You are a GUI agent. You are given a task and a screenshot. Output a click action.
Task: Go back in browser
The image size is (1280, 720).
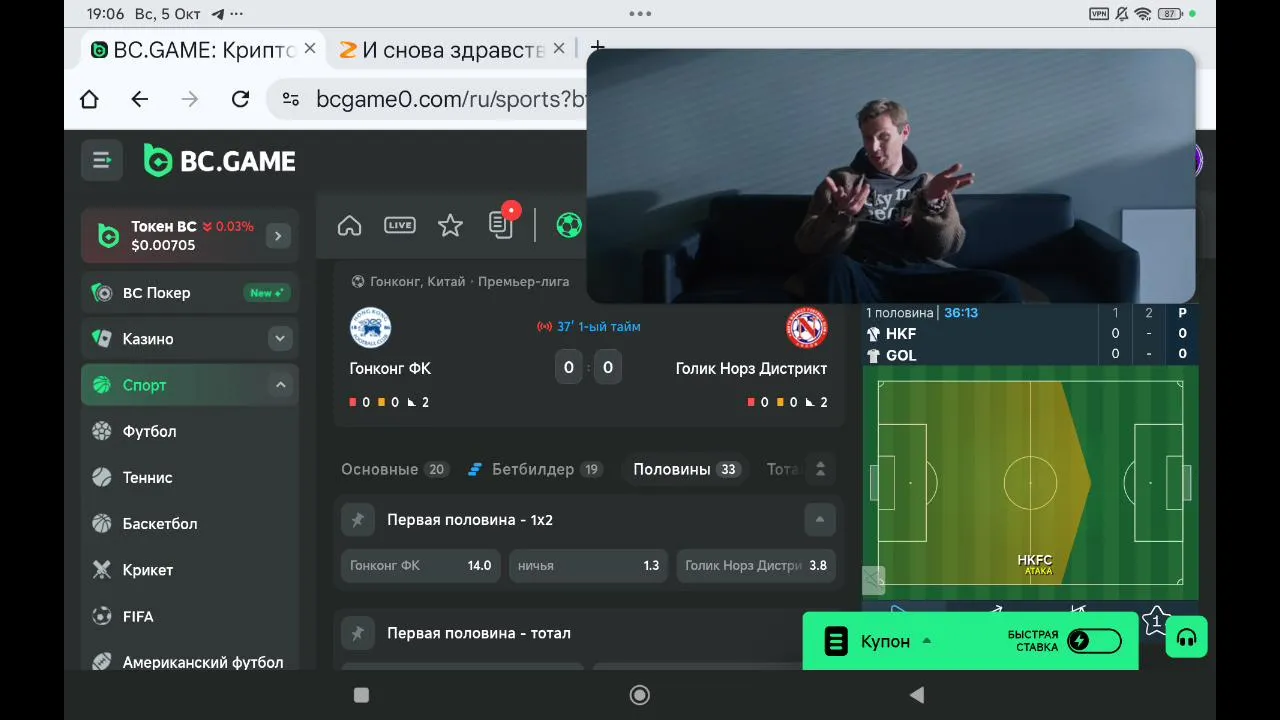(139, 99)
